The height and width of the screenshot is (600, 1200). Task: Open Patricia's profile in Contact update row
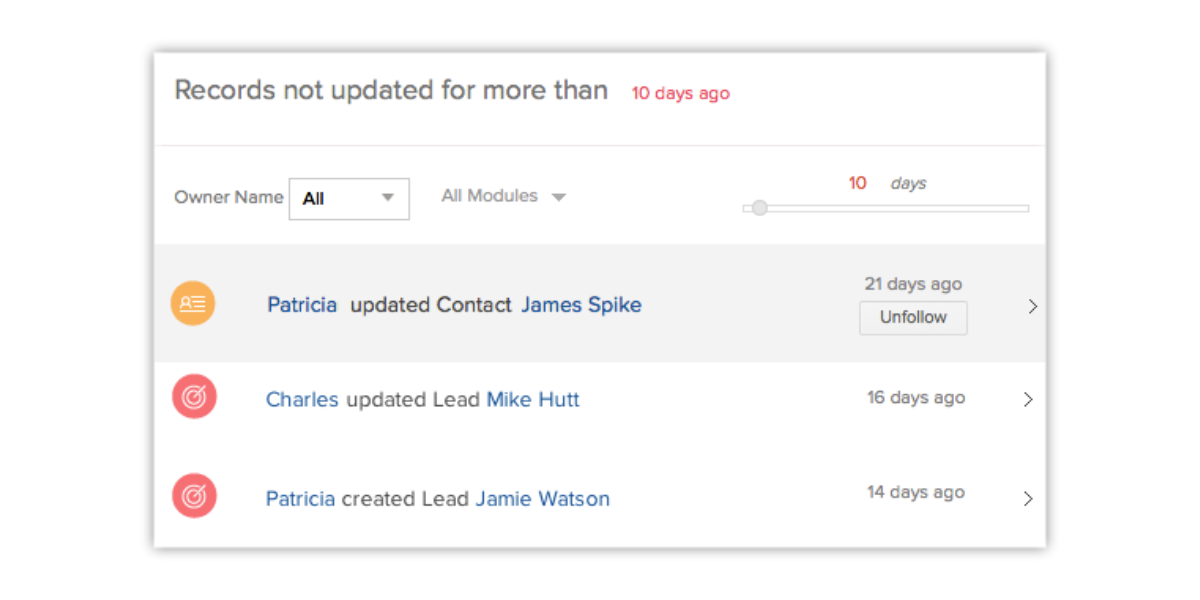[302, 305]
